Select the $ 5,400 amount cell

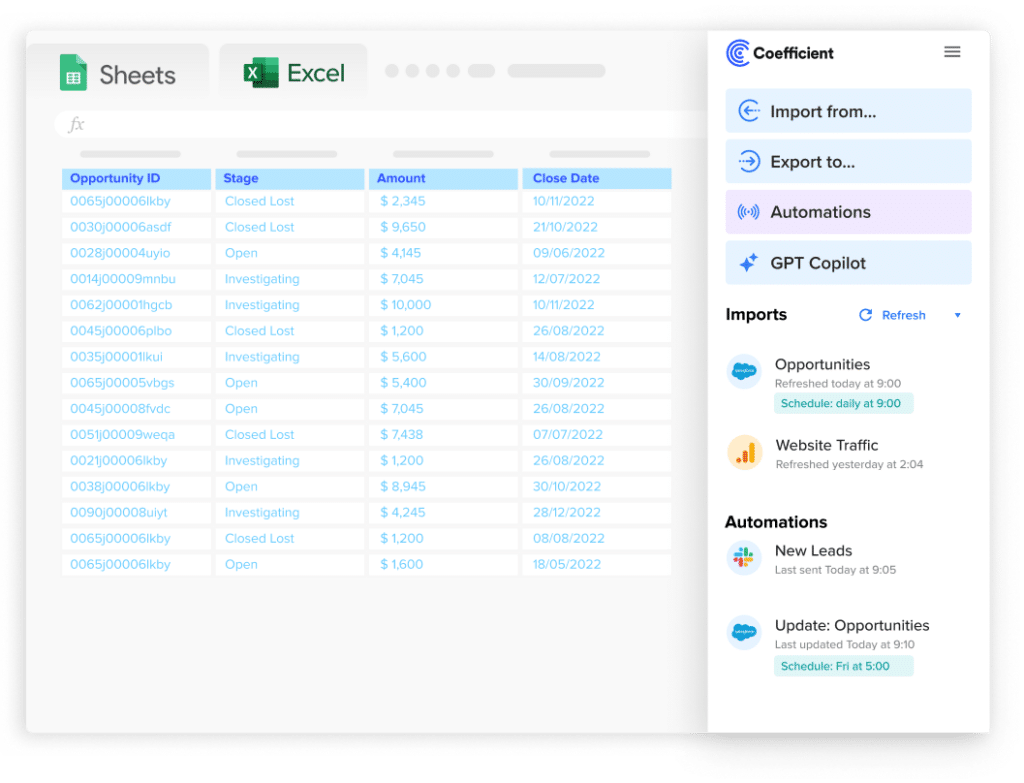point(443,383)
